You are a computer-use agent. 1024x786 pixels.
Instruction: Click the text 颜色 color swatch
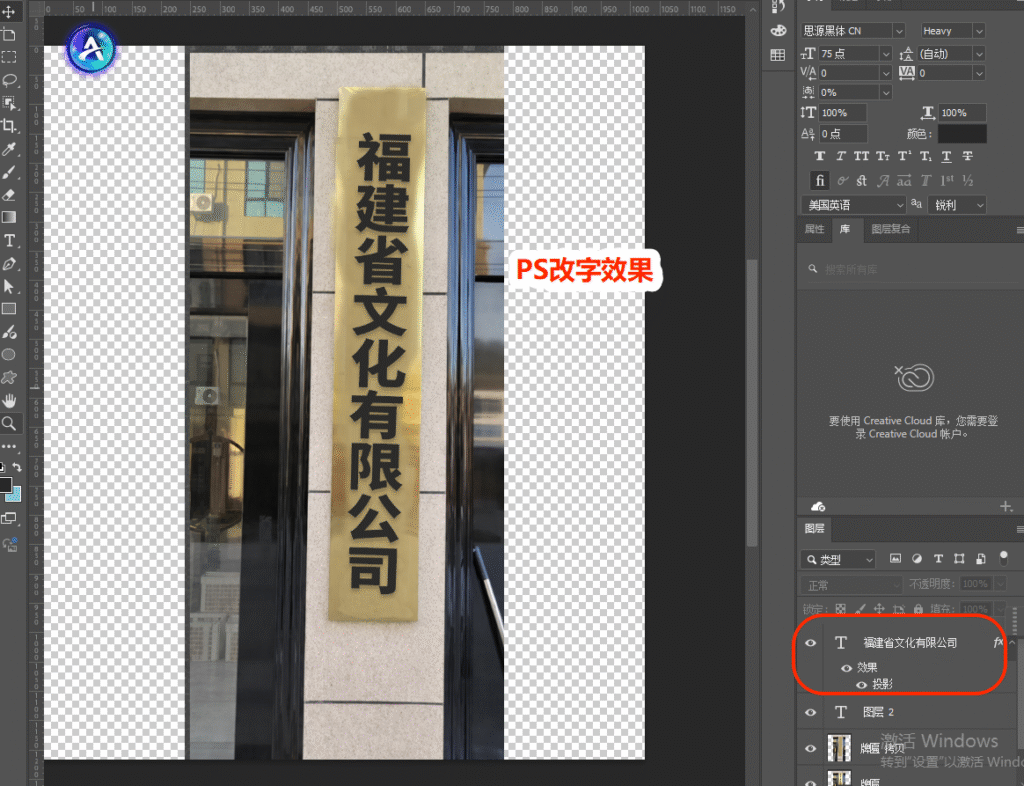coord(962,134)
